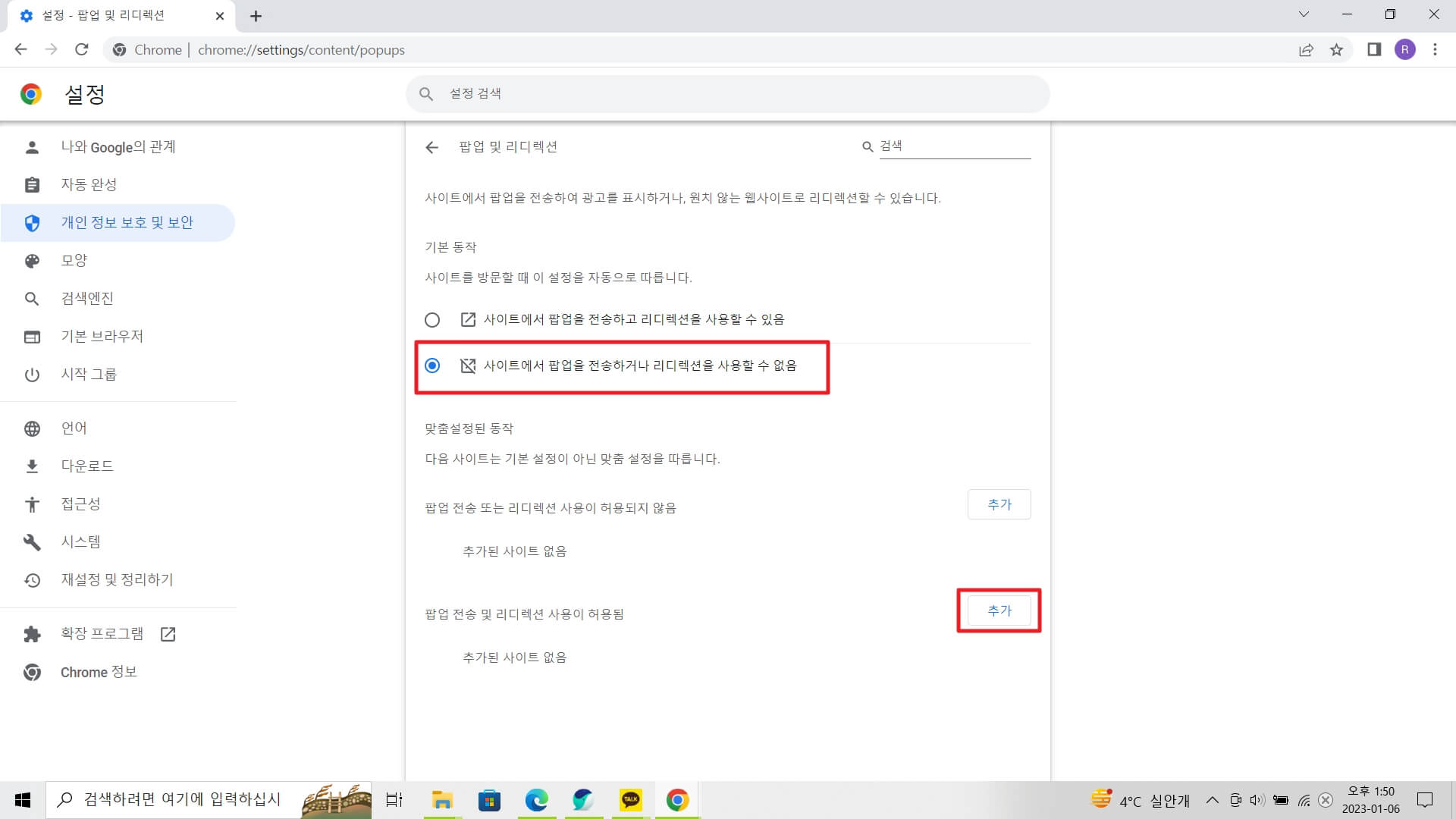
Task: Select 'sites cannot send popups' radio button
Action: tap(432, 365)
